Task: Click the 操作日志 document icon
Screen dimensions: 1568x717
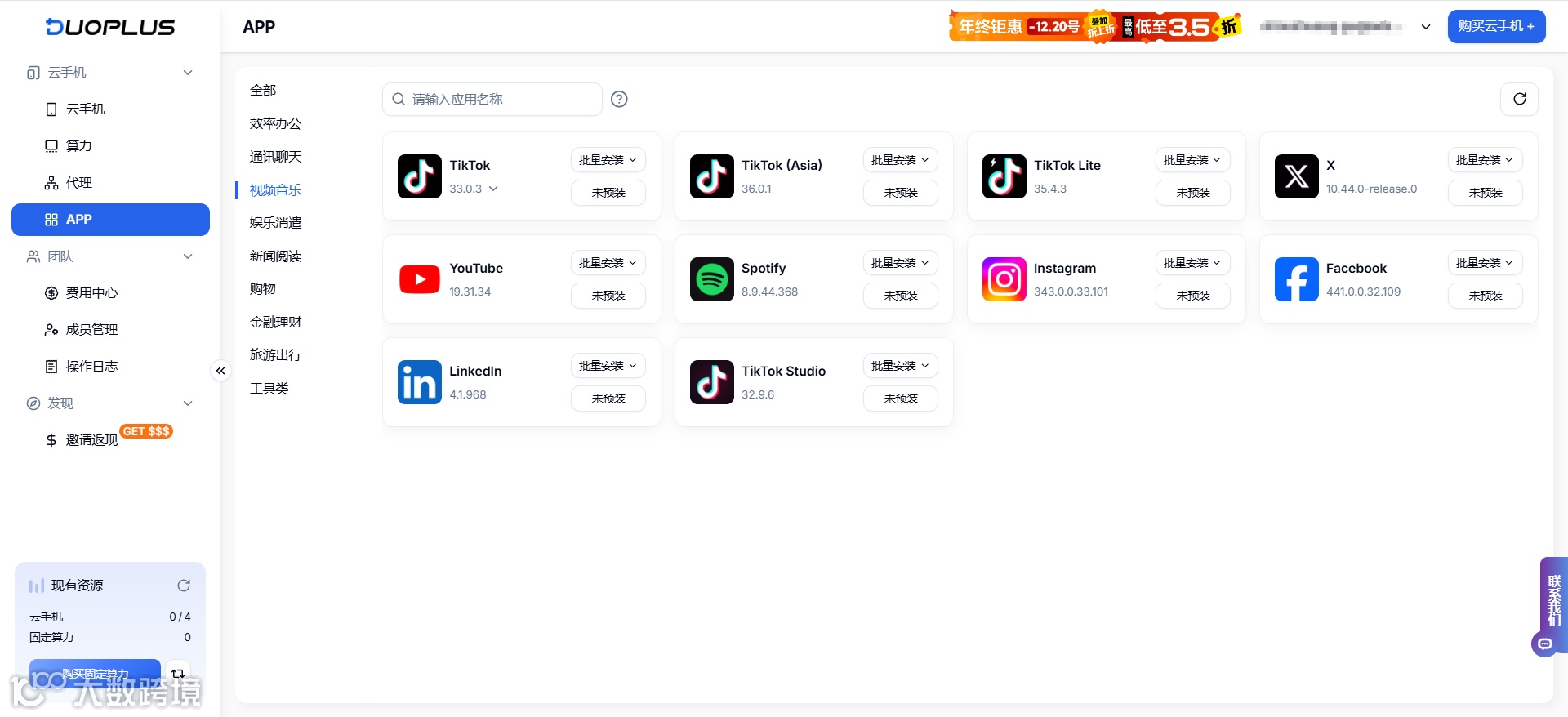Action: click(x=51, y=367)
